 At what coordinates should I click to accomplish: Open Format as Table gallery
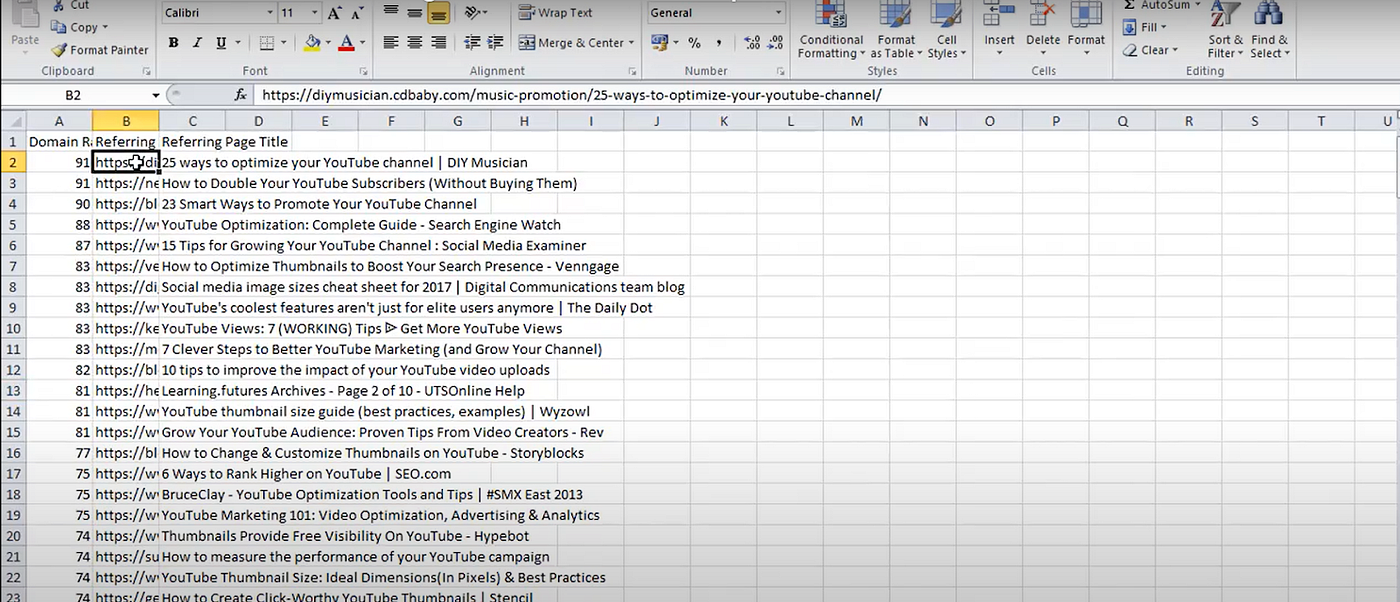click(x=896, y=30)
